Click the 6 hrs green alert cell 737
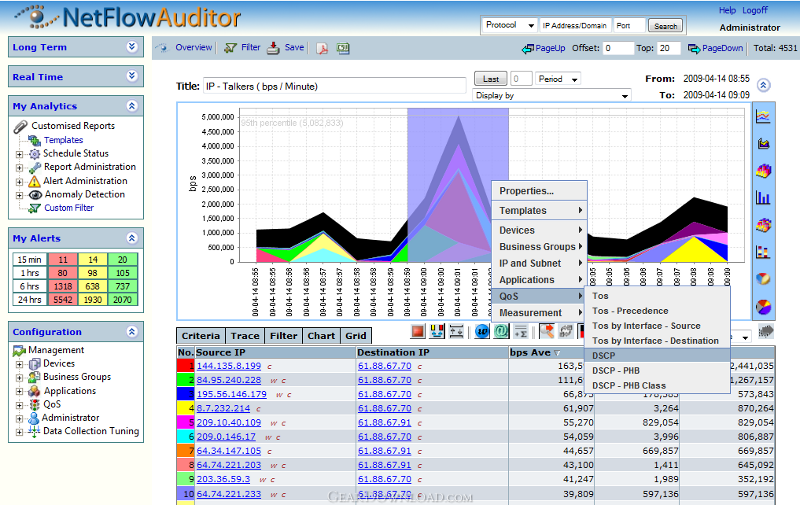The height and width of the screenshot is (505, 800). tap(122, 286)
